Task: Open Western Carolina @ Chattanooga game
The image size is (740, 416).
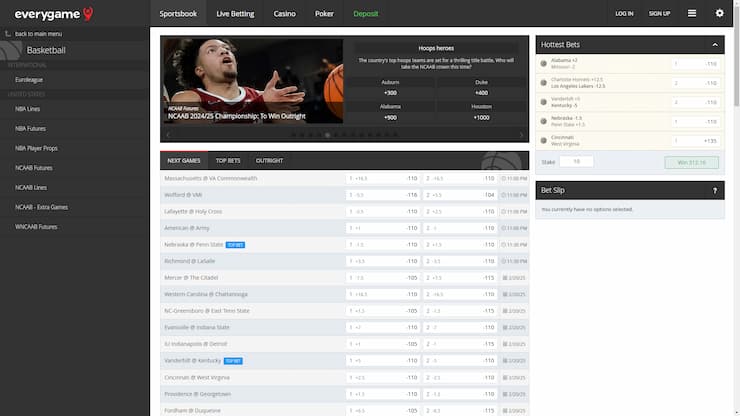Action: pos(206,294)
